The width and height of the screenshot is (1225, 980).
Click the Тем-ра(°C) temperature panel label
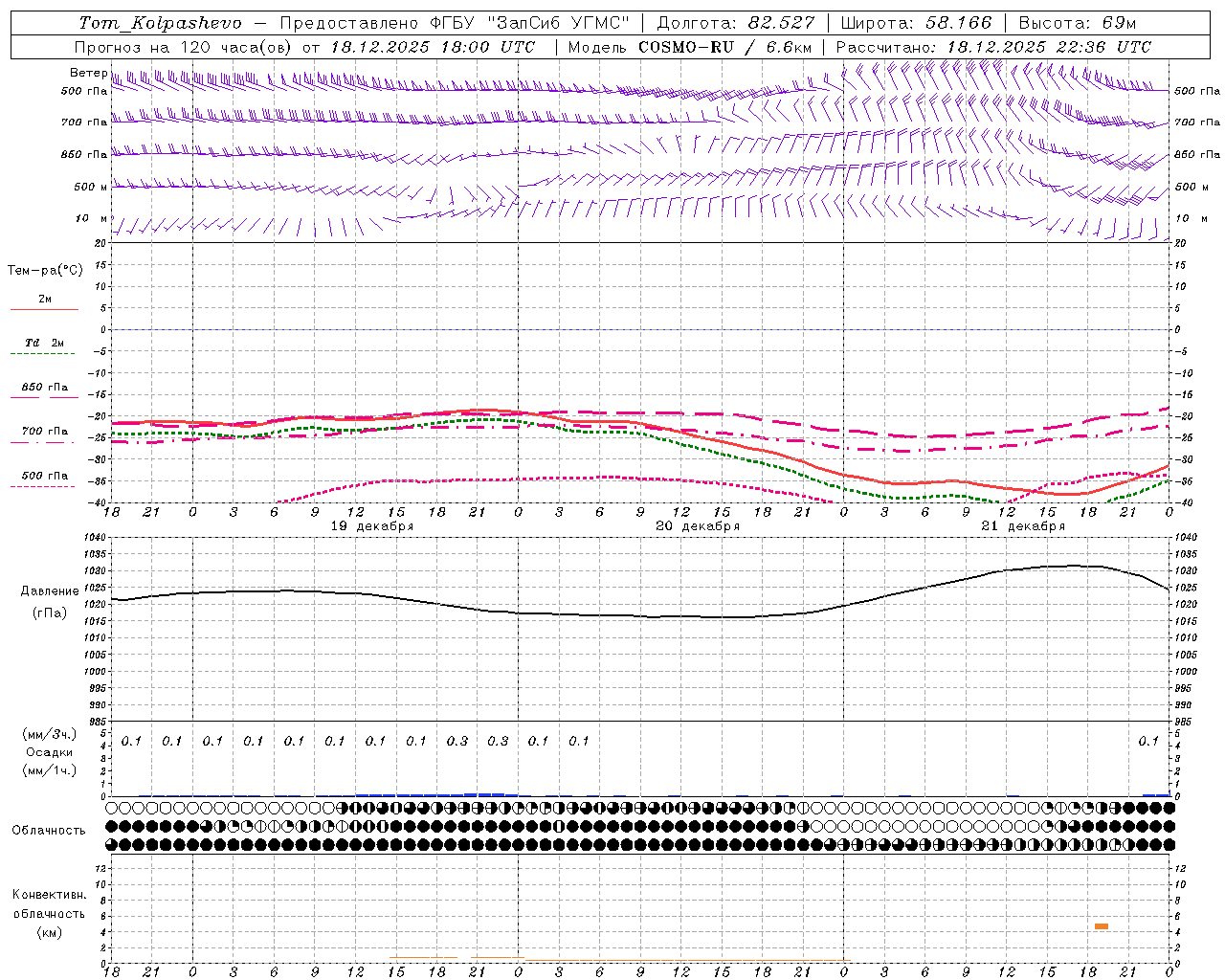click(45, 271)
